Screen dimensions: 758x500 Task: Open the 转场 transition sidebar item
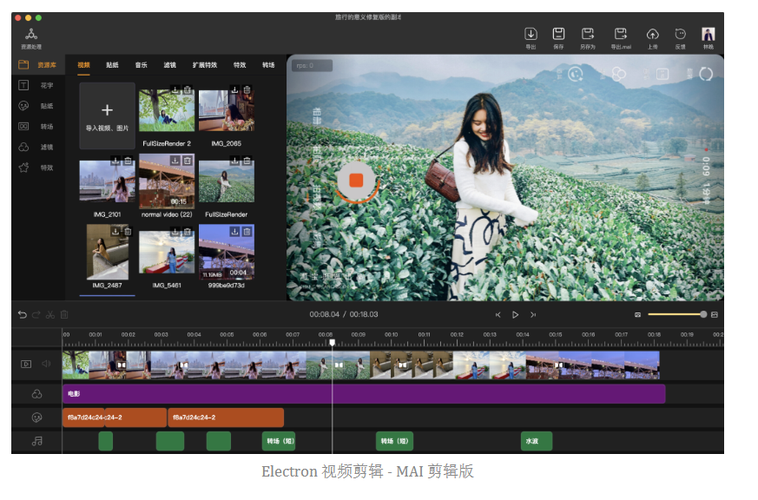tap(36, 127)
